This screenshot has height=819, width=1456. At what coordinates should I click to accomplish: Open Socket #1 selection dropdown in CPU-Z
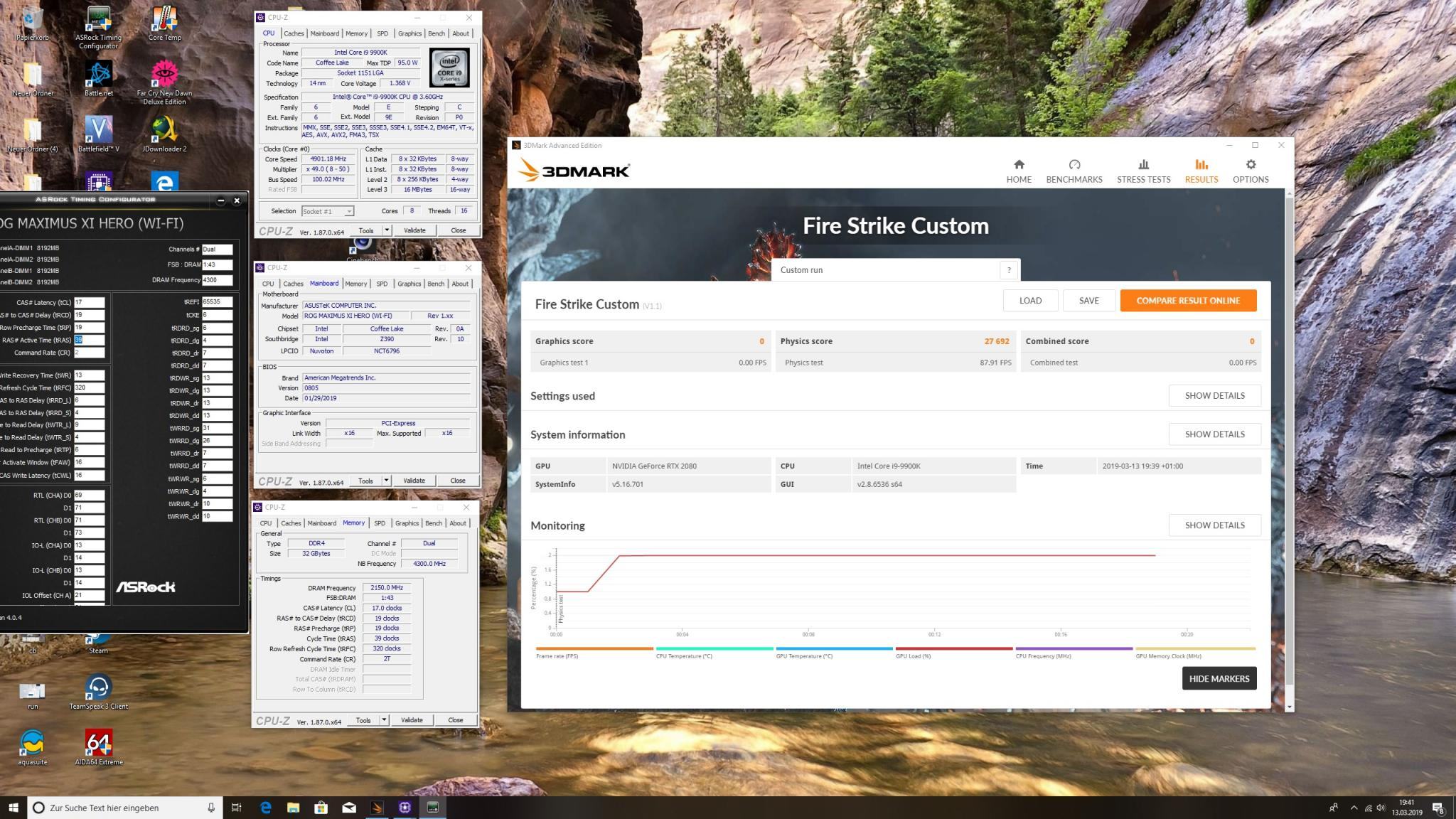(x=327, y=211)
